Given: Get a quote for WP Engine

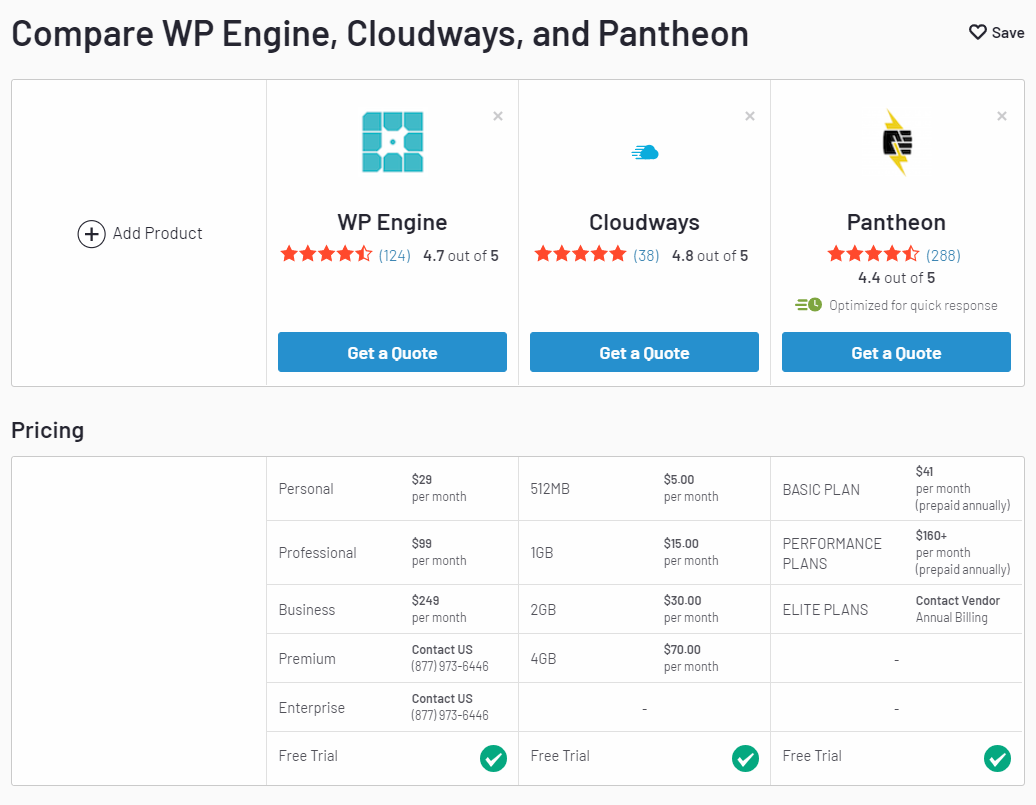Looking at the screenshot, I should coord(392,353).
